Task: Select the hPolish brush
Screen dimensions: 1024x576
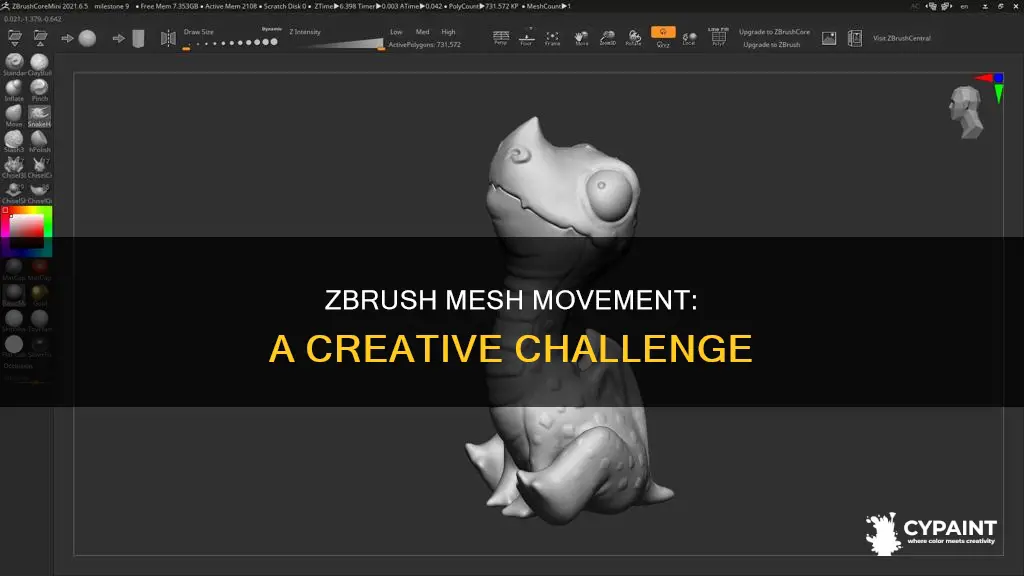Action: [39, 141]
